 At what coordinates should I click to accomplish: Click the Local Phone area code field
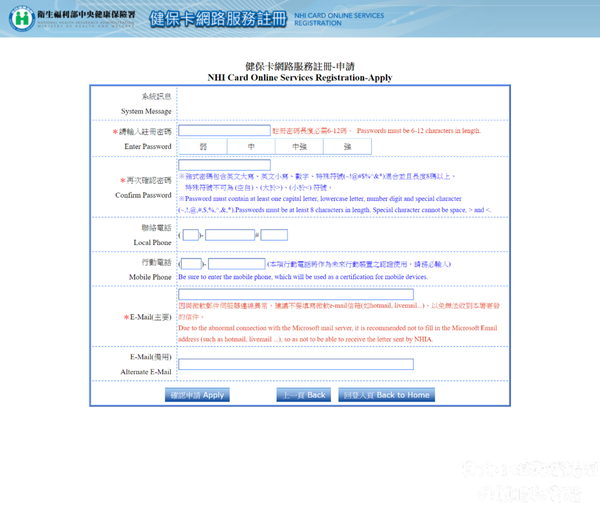click(x=191, y=235)
